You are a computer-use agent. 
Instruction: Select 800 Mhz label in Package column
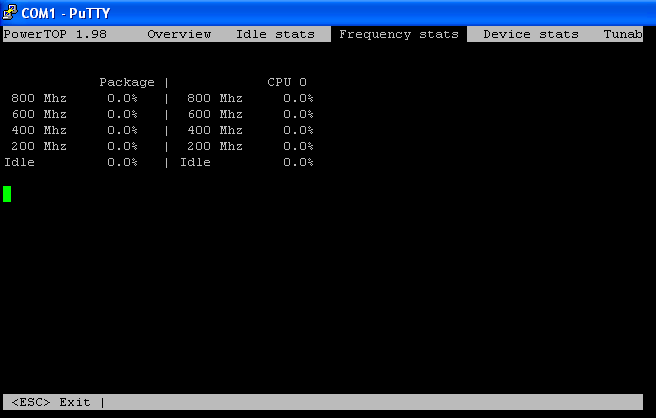pos(39,98)
